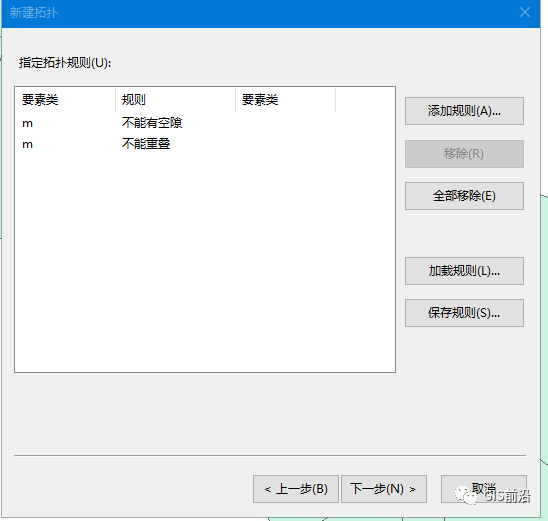Screen dimensions: 548x521
Task: Go back with 上一步(B)
Action: [x=296, y=489]
